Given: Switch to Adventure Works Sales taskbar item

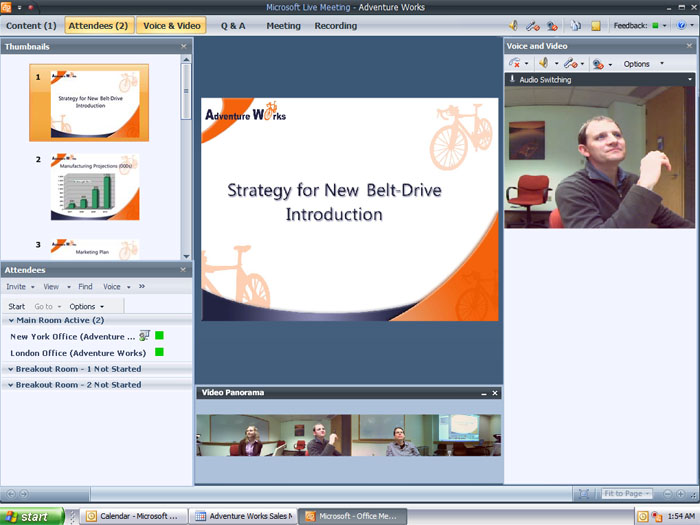Looking at the screenshot, I should pyautogui.click(x=242, y=516).
